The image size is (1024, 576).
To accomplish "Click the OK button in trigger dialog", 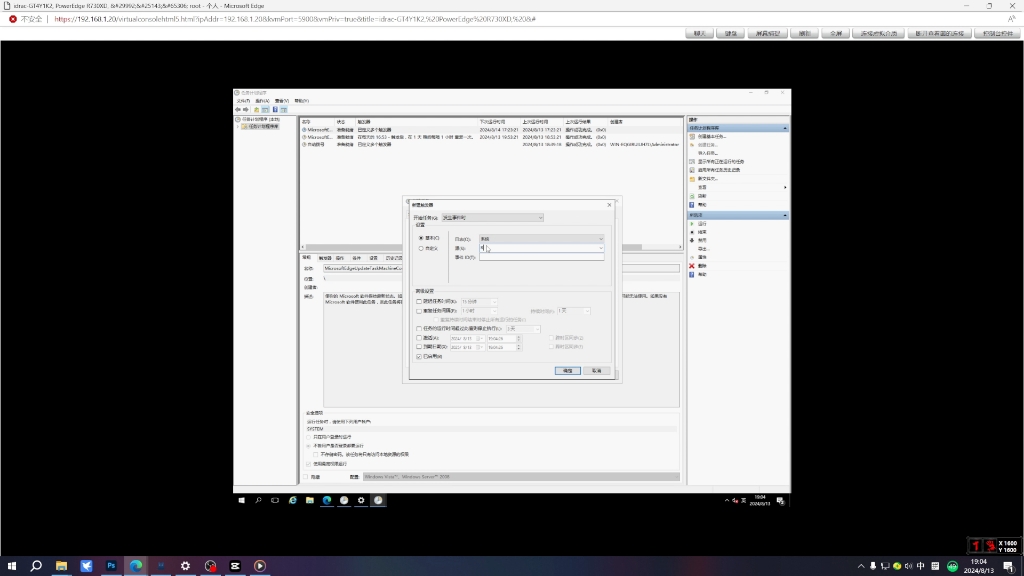I will pyautogui.click(x=568, y=371).
